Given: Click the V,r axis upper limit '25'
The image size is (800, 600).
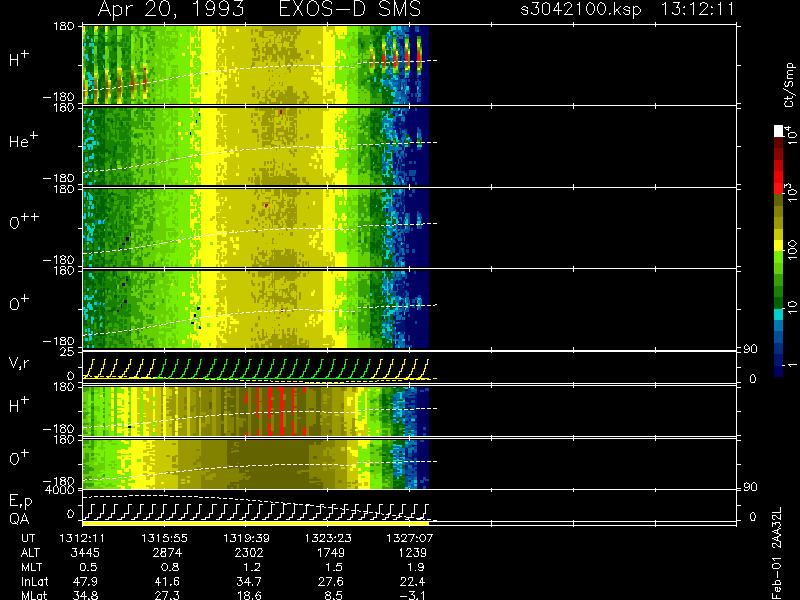Looking at the screenshot, I should [69, 351].
